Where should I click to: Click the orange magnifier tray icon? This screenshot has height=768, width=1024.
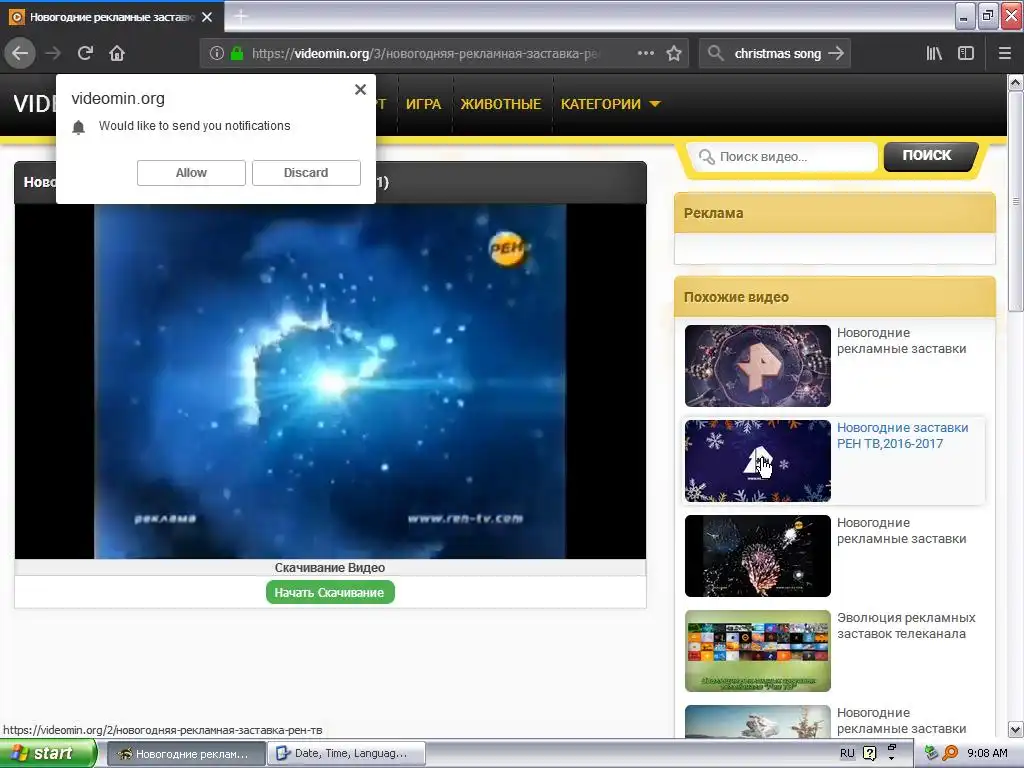951,754
